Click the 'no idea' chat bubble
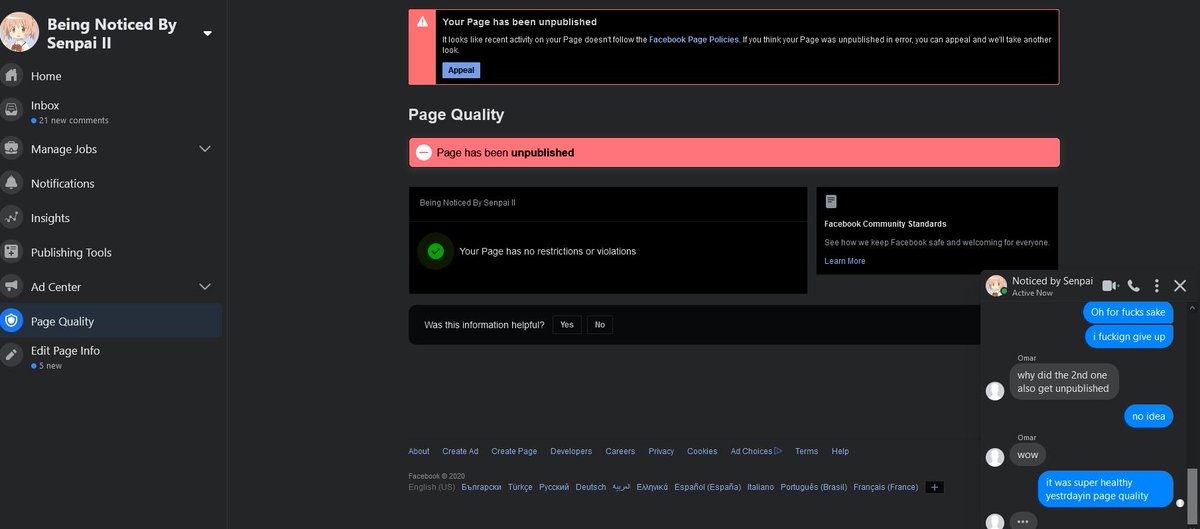The image size is (1200, 529). pos(1148,416)
